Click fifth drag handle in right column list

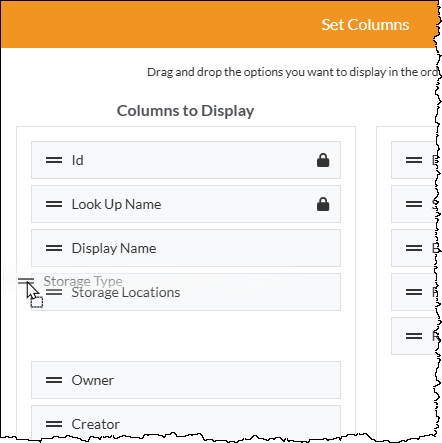pyautogui.click(x=414, y=336)
